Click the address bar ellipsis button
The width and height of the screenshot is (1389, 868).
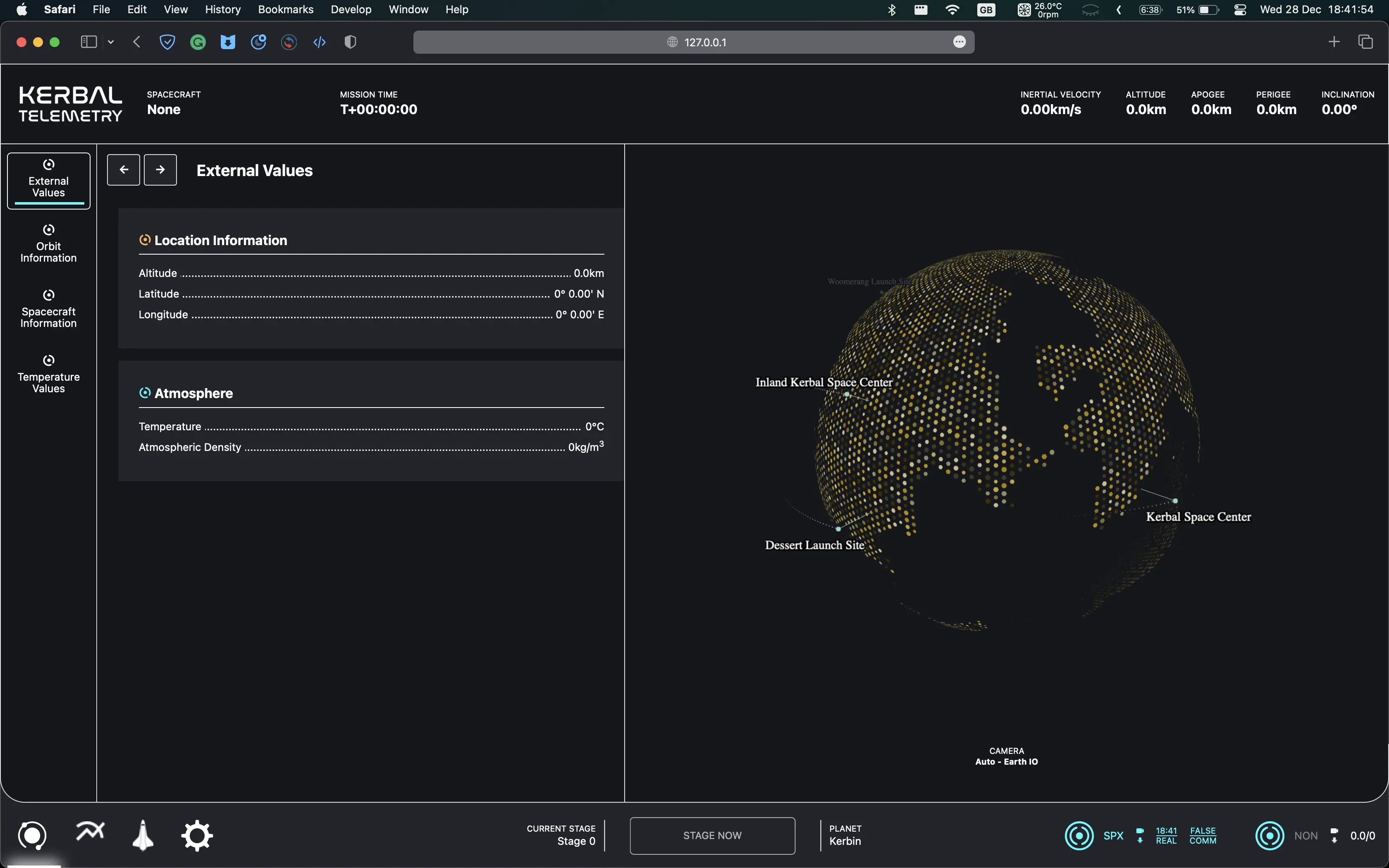[x=959, y=42]
